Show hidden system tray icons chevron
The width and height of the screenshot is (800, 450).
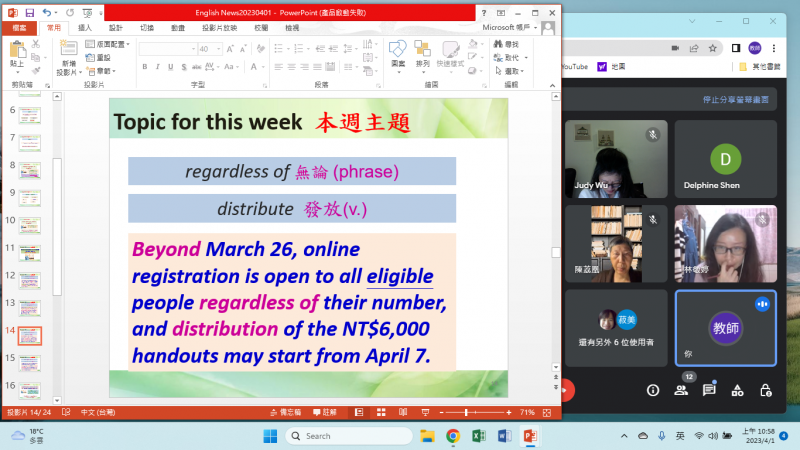coord(624,436)
